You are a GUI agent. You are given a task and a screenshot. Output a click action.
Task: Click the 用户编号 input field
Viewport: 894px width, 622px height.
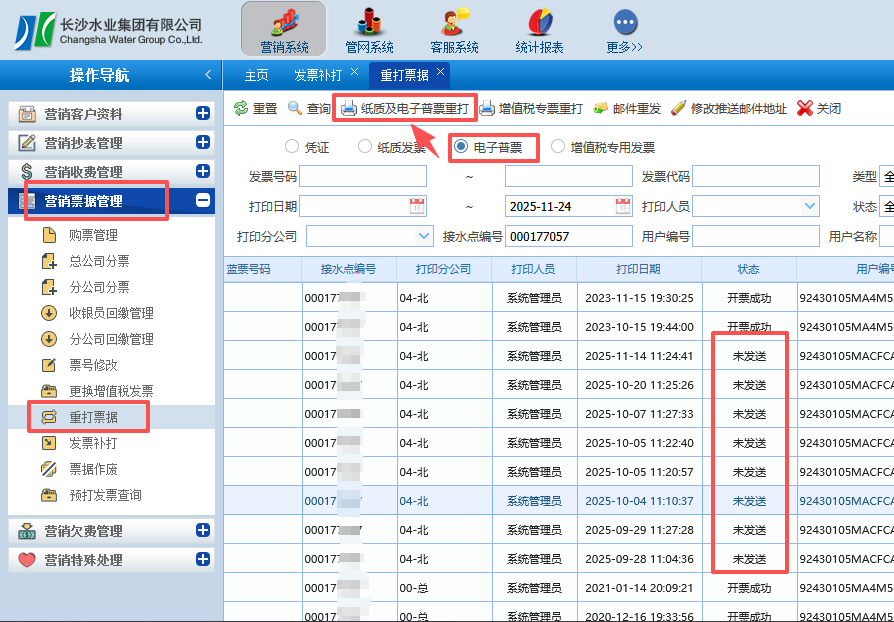coord(756,236)
